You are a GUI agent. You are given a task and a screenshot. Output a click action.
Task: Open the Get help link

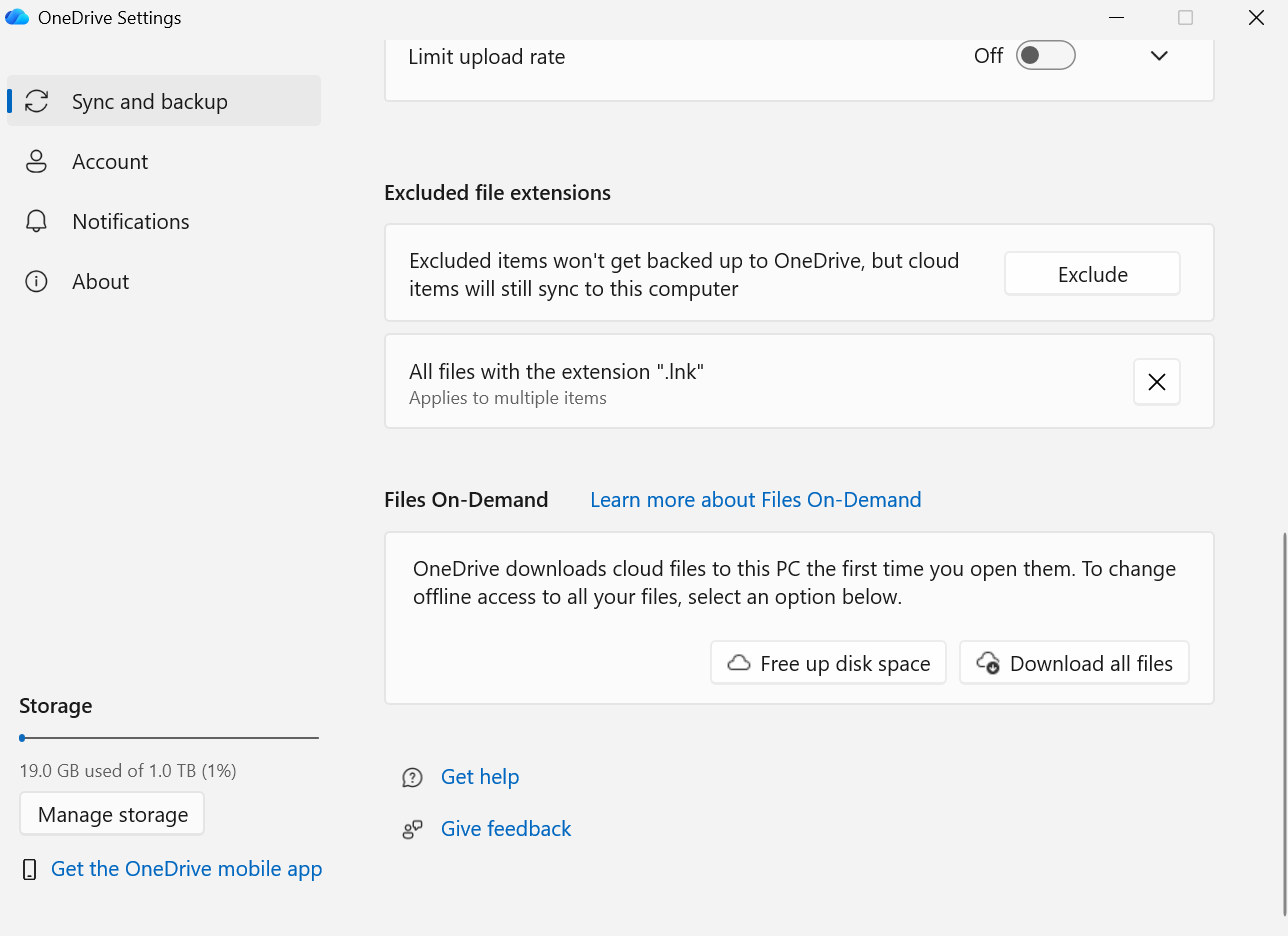click(480, 777)
